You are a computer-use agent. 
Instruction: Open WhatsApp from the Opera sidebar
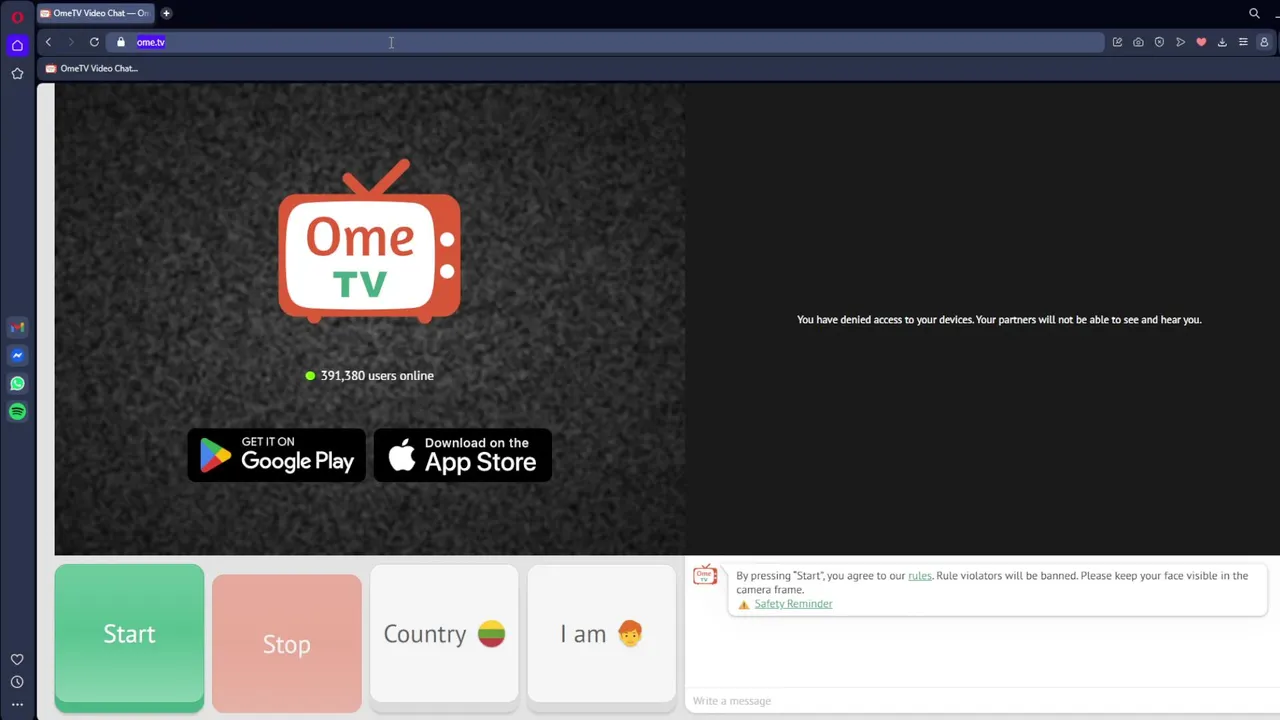[x=17, y=383]
